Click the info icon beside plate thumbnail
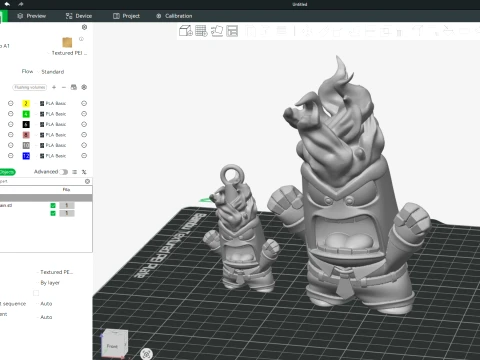 [x=81, y=39]
